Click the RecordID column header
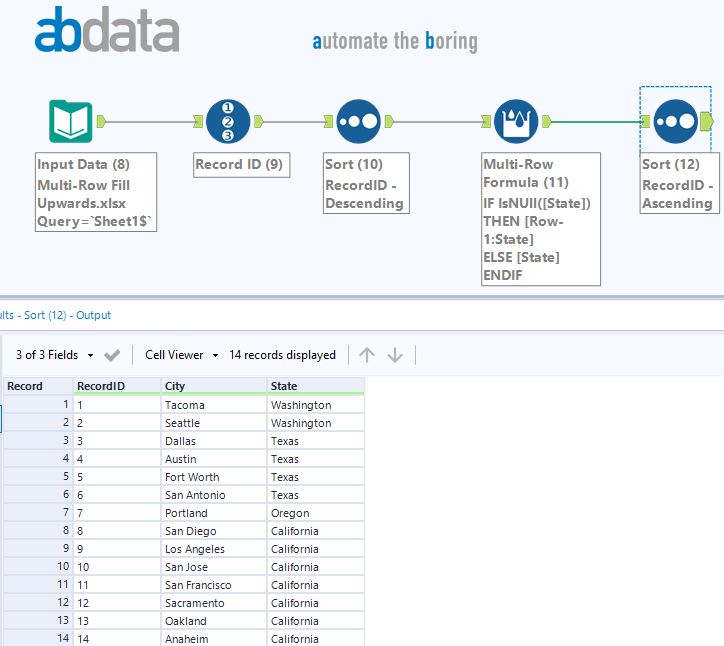Image resolution: width=724 pixels, height=646 pixels. coord(117,386)
